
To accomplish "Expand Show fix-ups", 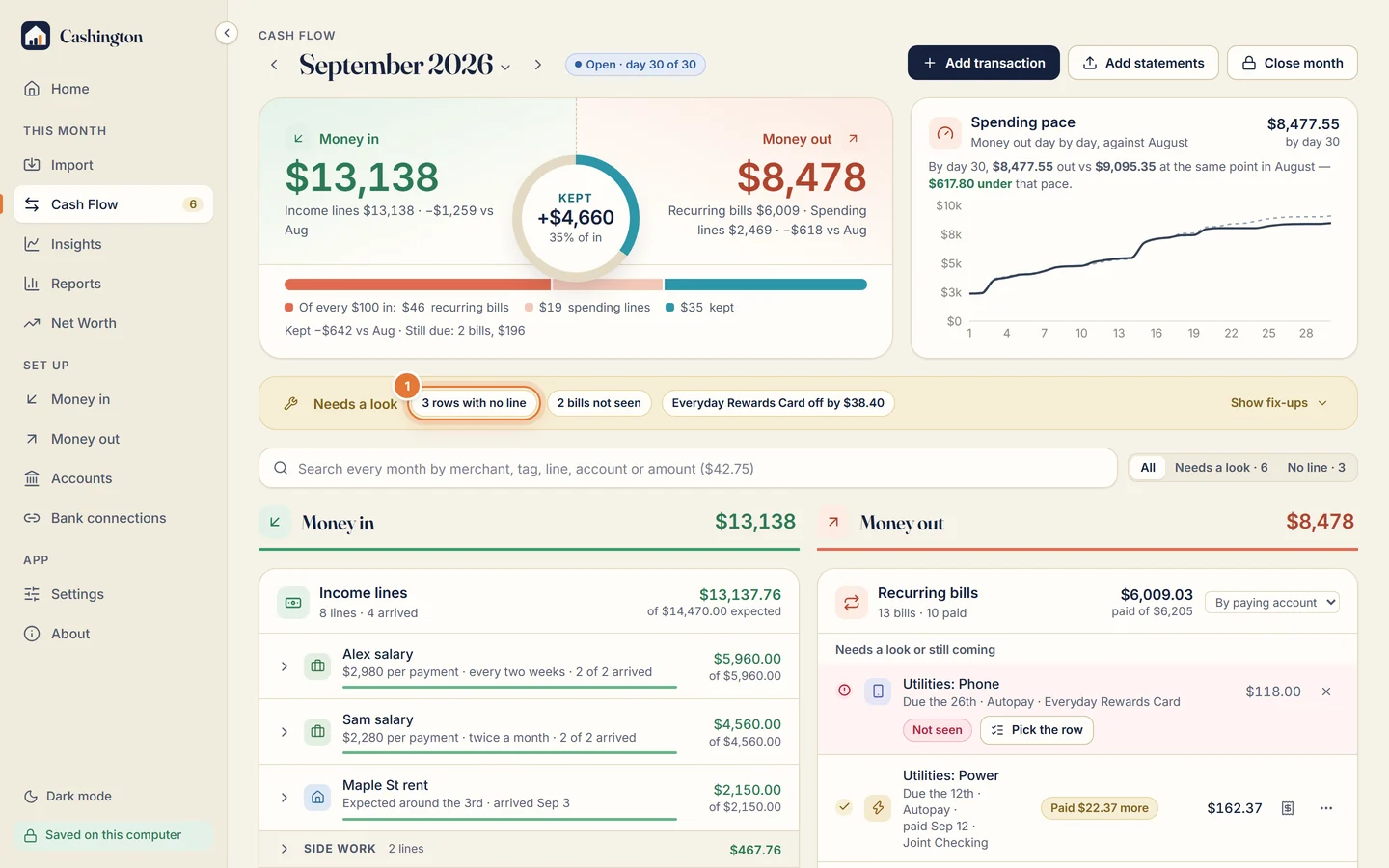I will point(1279,403).
